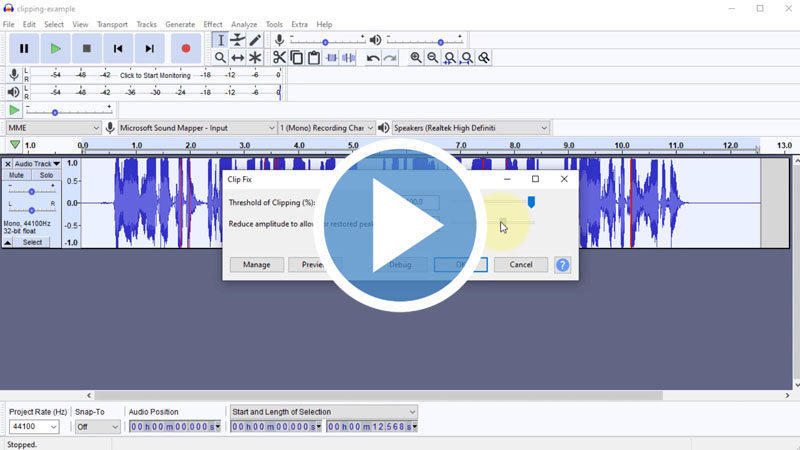This screenshot has width=800, height=450.
Task: Click the Undo arrow icon
Action: click(373, 58)
